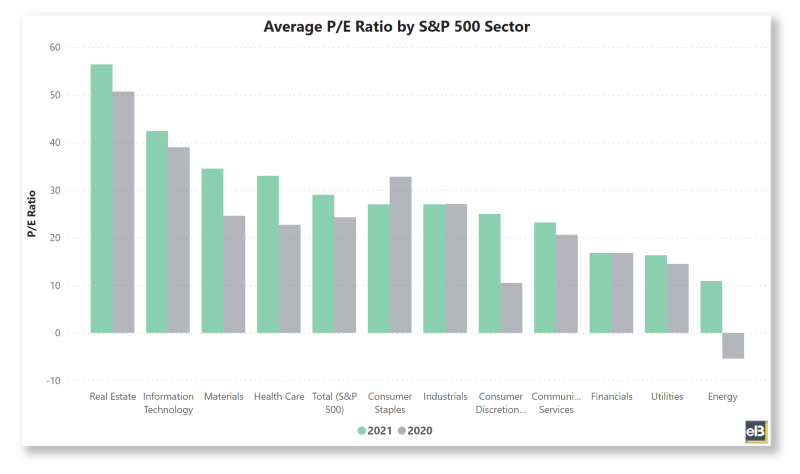
Task: Click the chart title text
Action: click(x=396, y=27)
